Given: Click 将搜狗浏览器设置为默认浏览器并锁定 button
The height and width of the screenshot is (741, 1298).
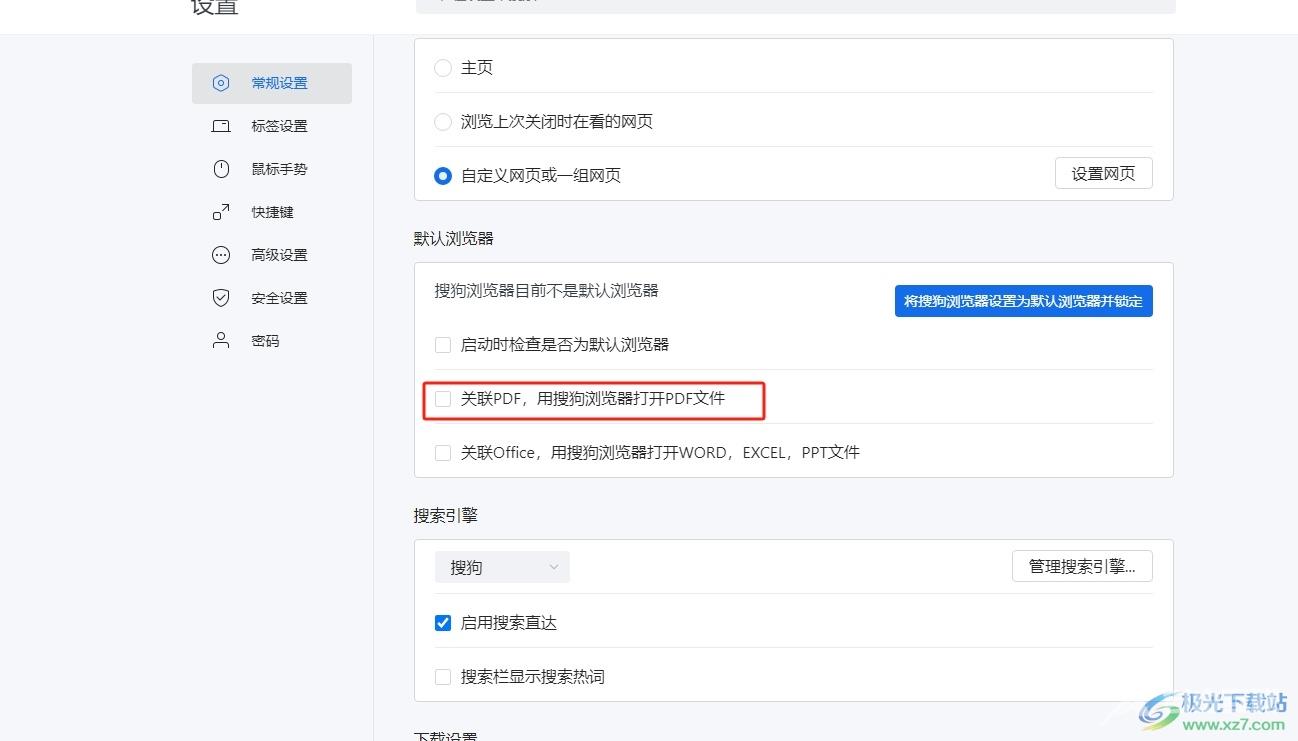Looking at the screenshot, I should click(1024, 300).
